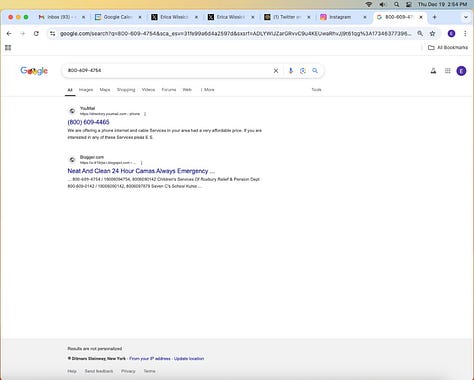Open the Privacy footer link
The height and width of the screenshot is (380, 474).
128,371
